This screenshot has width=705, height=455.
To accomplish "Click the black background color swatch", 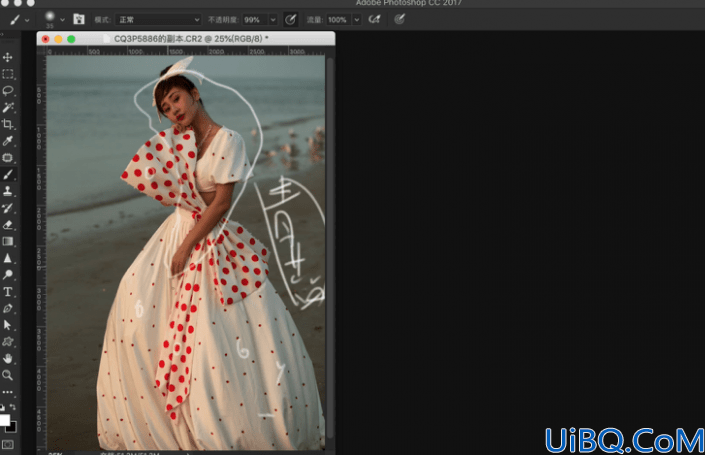I will coord(13,428).
